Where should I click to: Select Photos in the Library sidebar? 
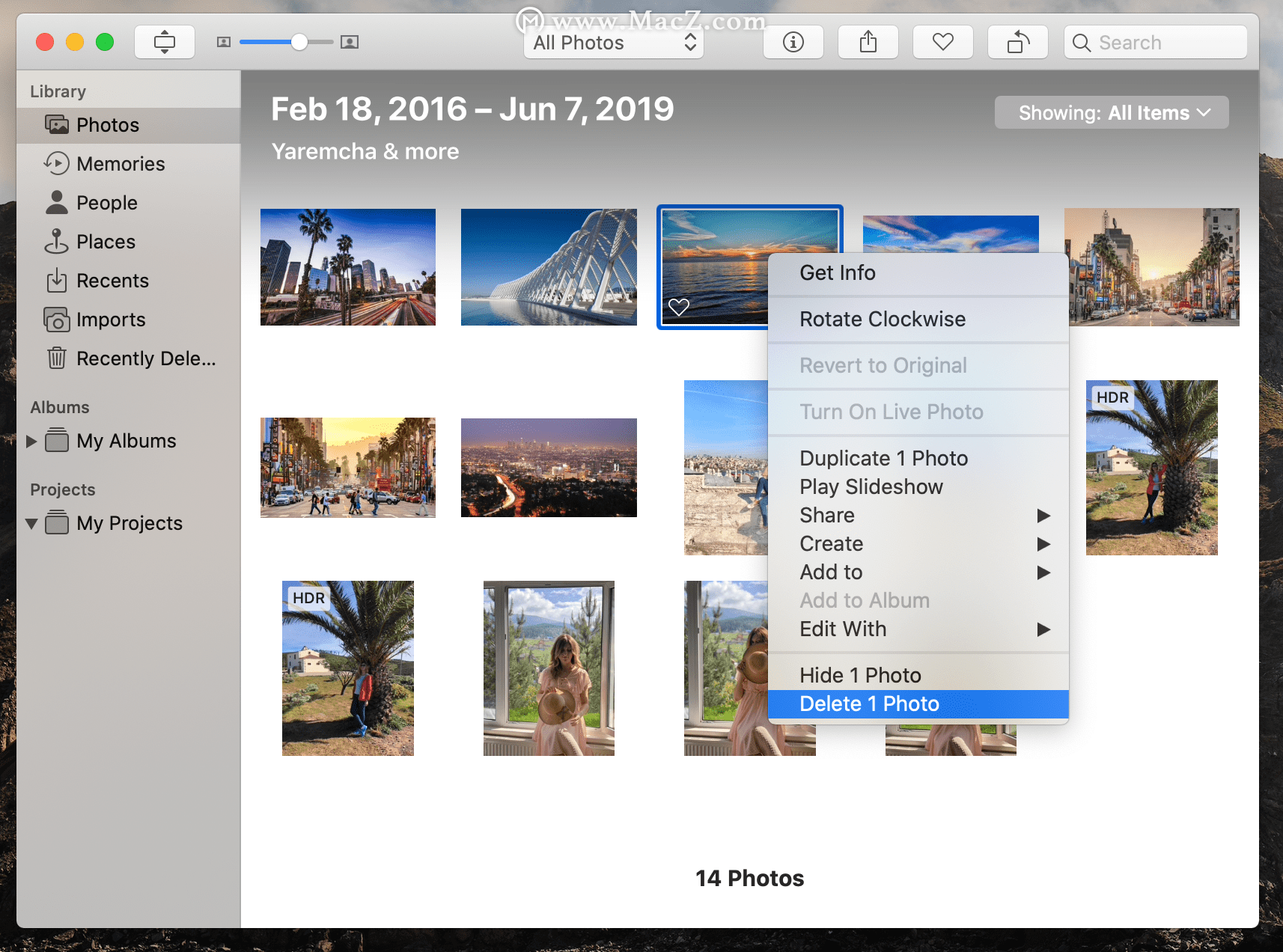[x=129, y=125]
